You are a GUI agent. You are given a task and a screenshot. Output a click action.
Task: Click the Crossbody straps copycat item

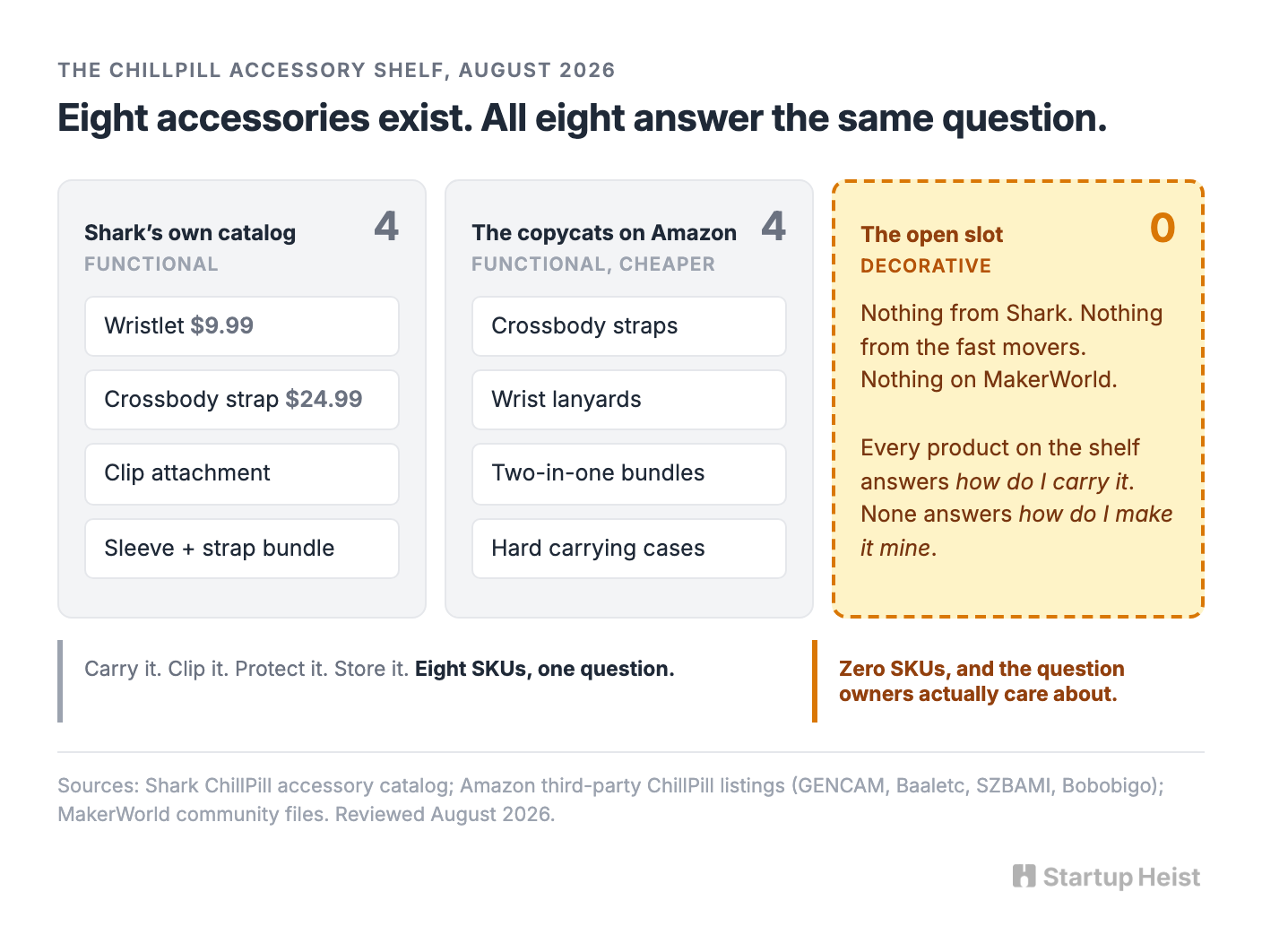(629, 326)
